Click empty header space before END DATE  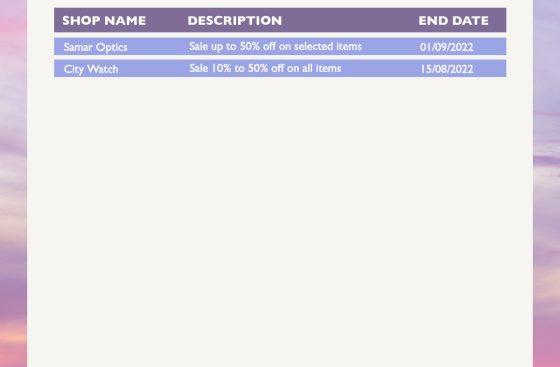click(x=350, y=20)
